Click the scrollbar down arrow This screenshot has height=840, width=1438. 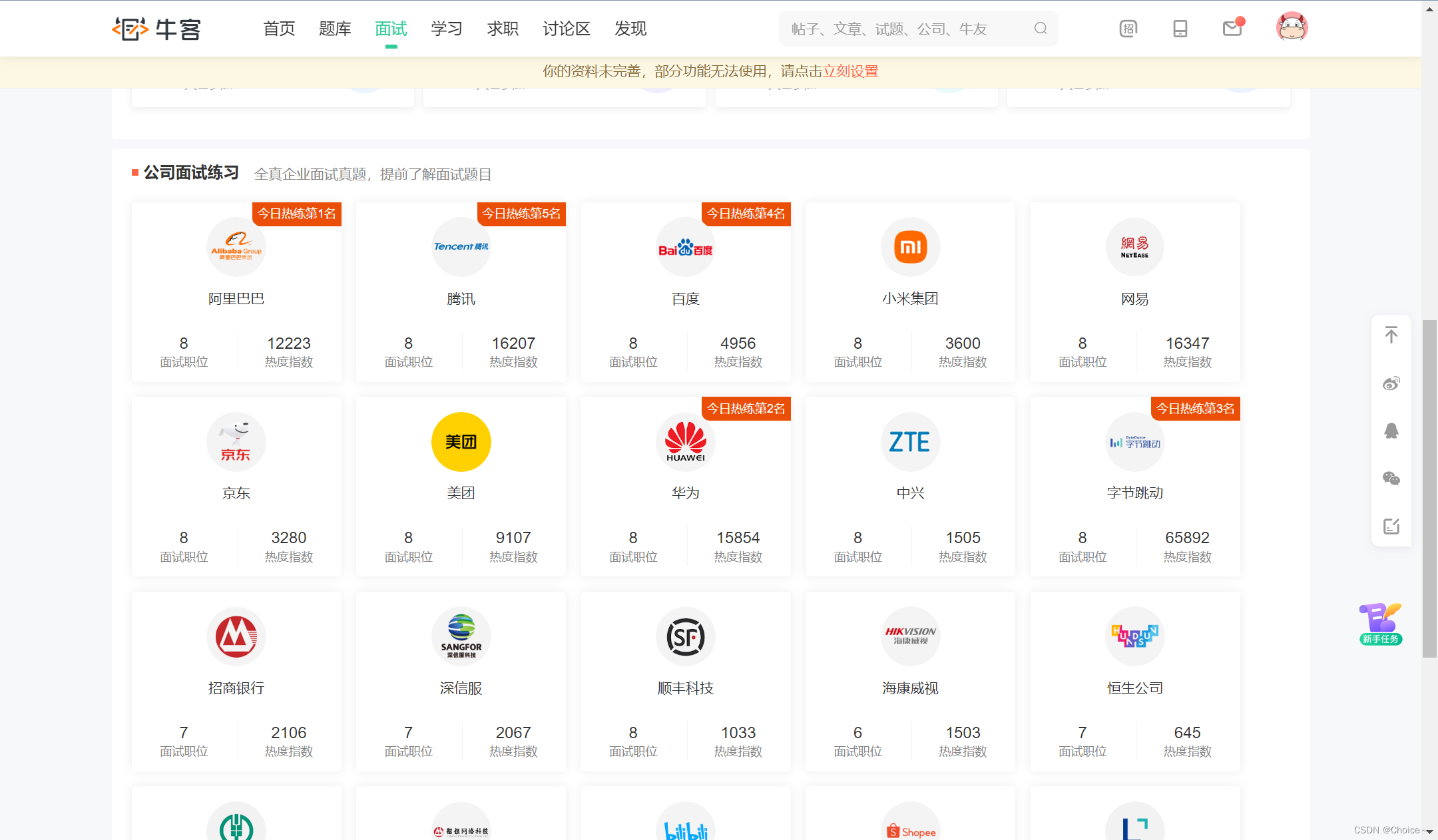[x=1429, y=832]
